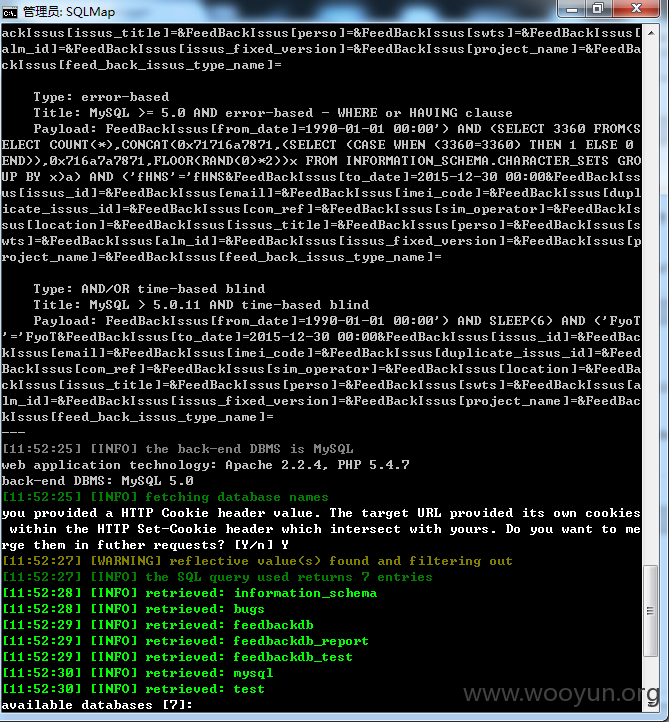This screenshot has width=669, height=722.
Task: Click the 'MySQL >= 5.0 AND error-based' title line
Action: [273, 113]
